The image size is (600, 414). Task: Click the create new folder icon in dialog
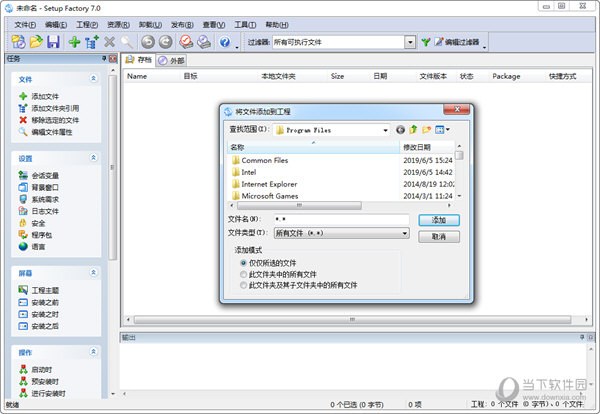(426, 130)
